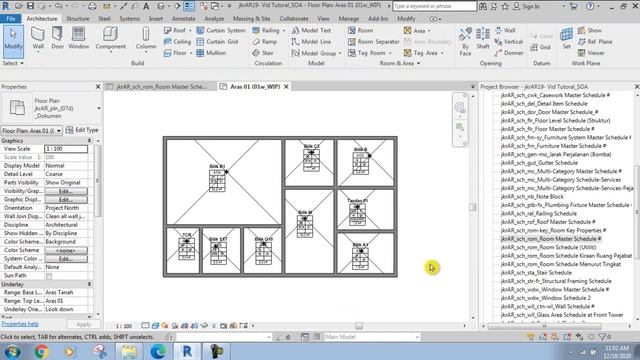Image resolution: width=640 pixels, height=360 pixels.
Task: Click Edit for Graphic Display Options
Action: 66,200
